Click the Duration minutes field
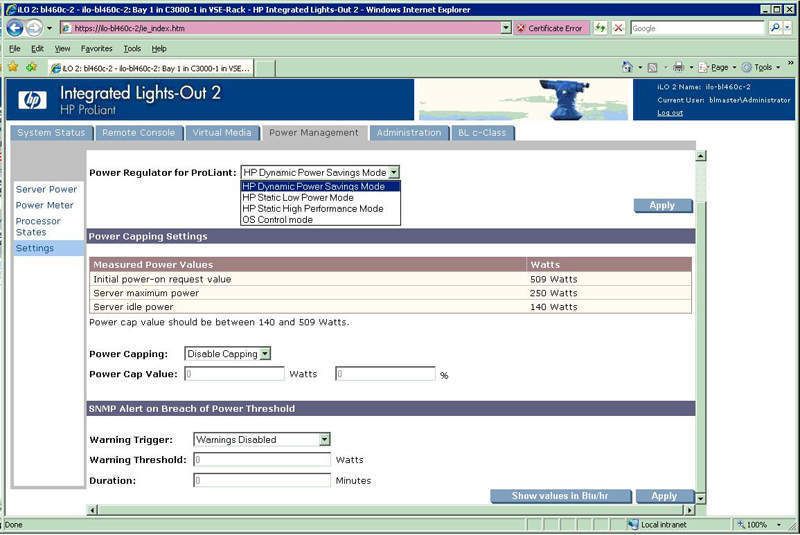Viewport: 800px width, 535px height. point(262,480)
